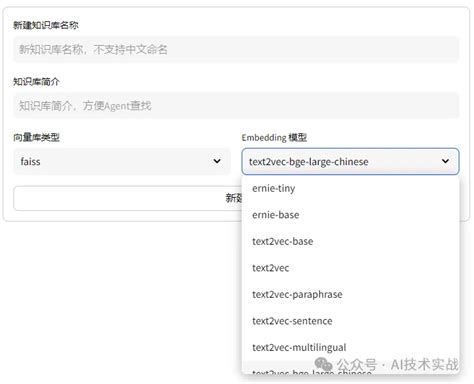Choose text2vec-base from the list

click(x=350, y=241)
